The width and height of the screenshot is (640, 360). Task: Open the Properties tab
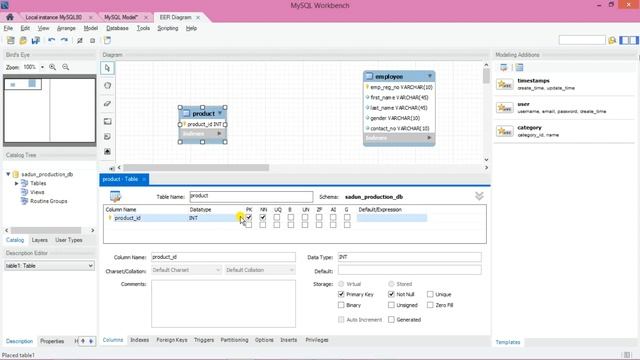coord(52,341)
